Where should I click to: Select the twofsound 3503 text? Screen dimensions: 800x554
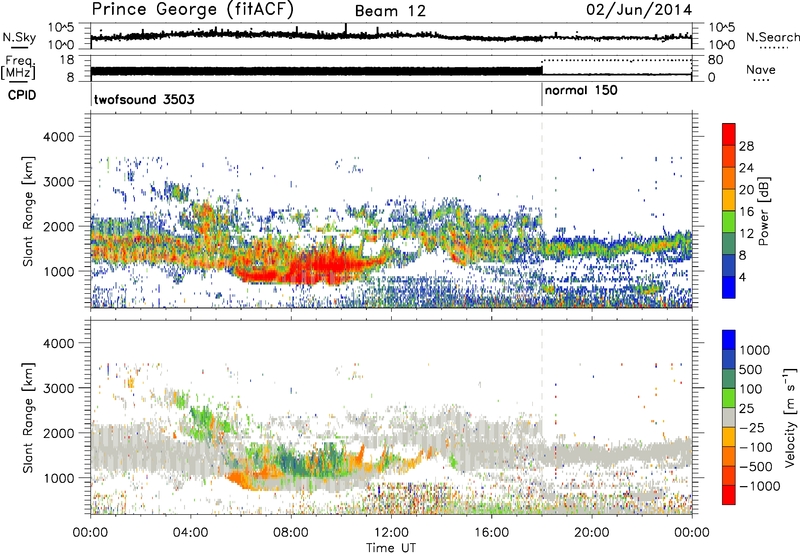click(144, 99)
